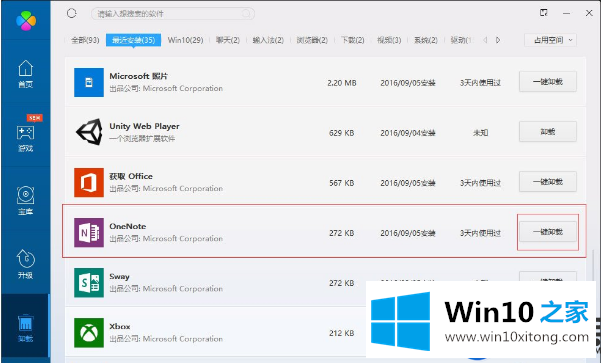Screen dimensions: 601x363
Task: Open the 浏览器(2) category tab
Action: pyautogui.click(x=312, y=40)
